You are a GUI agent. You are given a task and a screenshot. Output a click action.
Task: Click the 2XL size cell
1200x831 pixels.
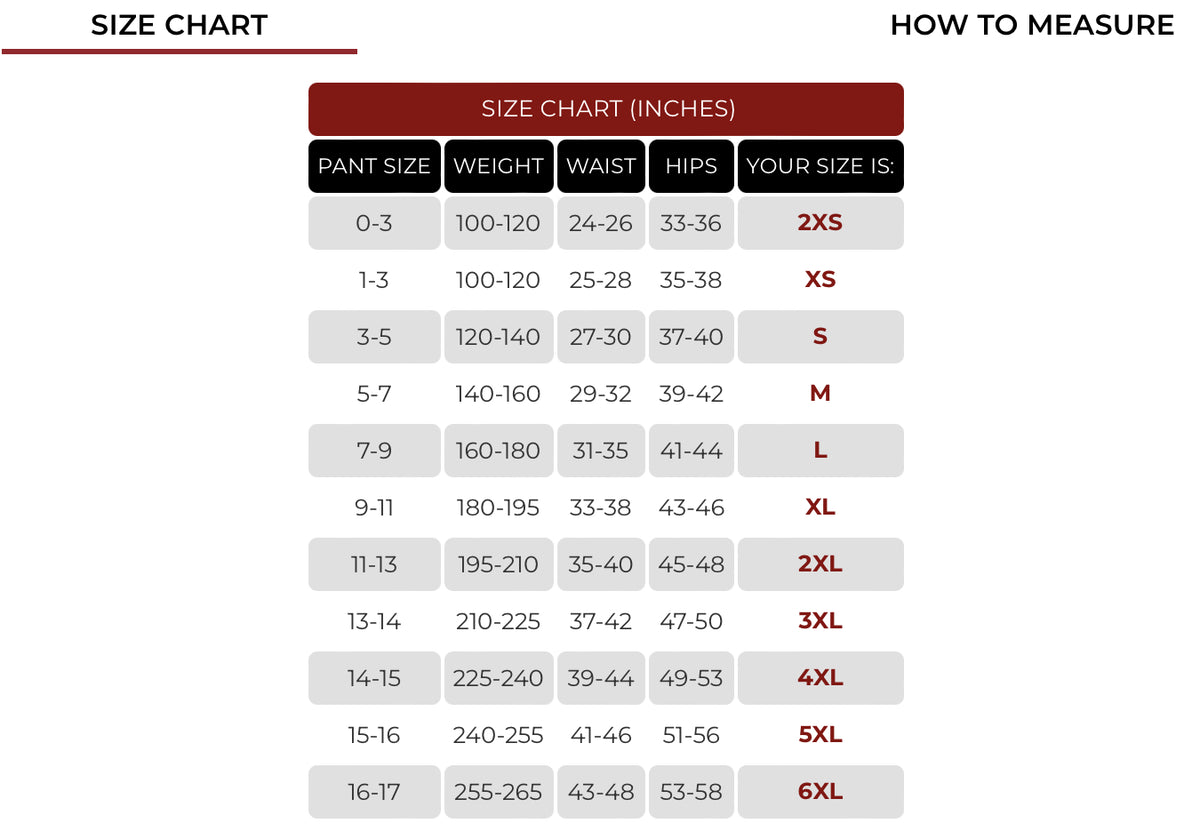tap(820, 565)
